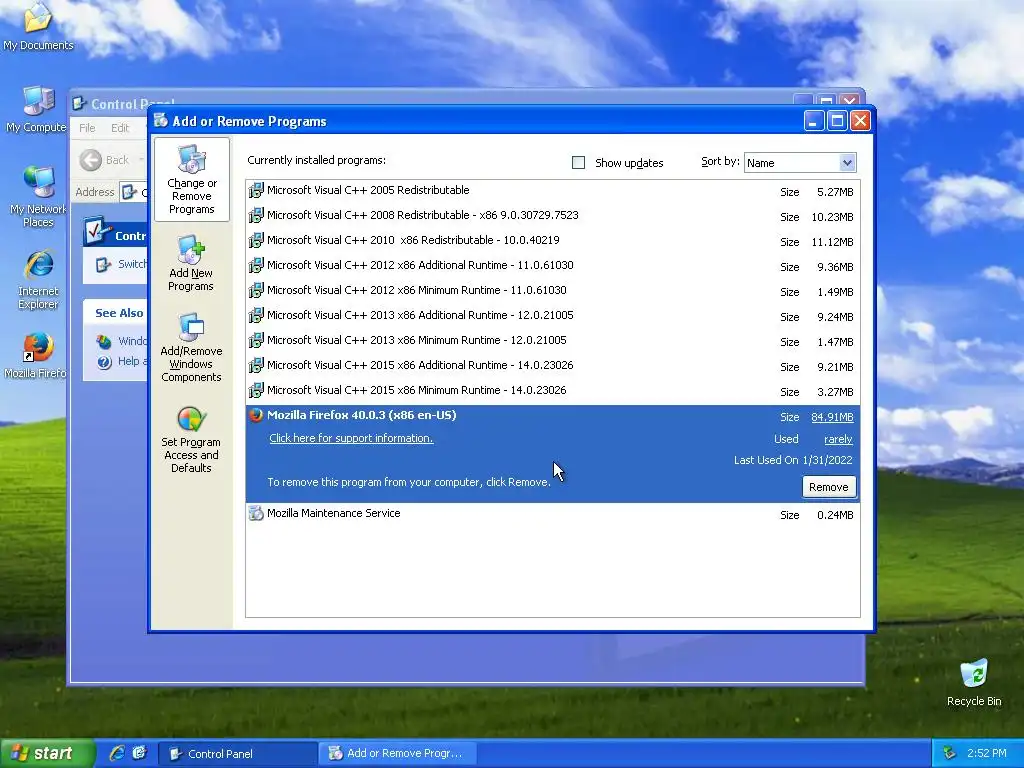Click Visual C++ 2012 Minimum Runtime icon
1024x768 pixels.
(256, 291)
